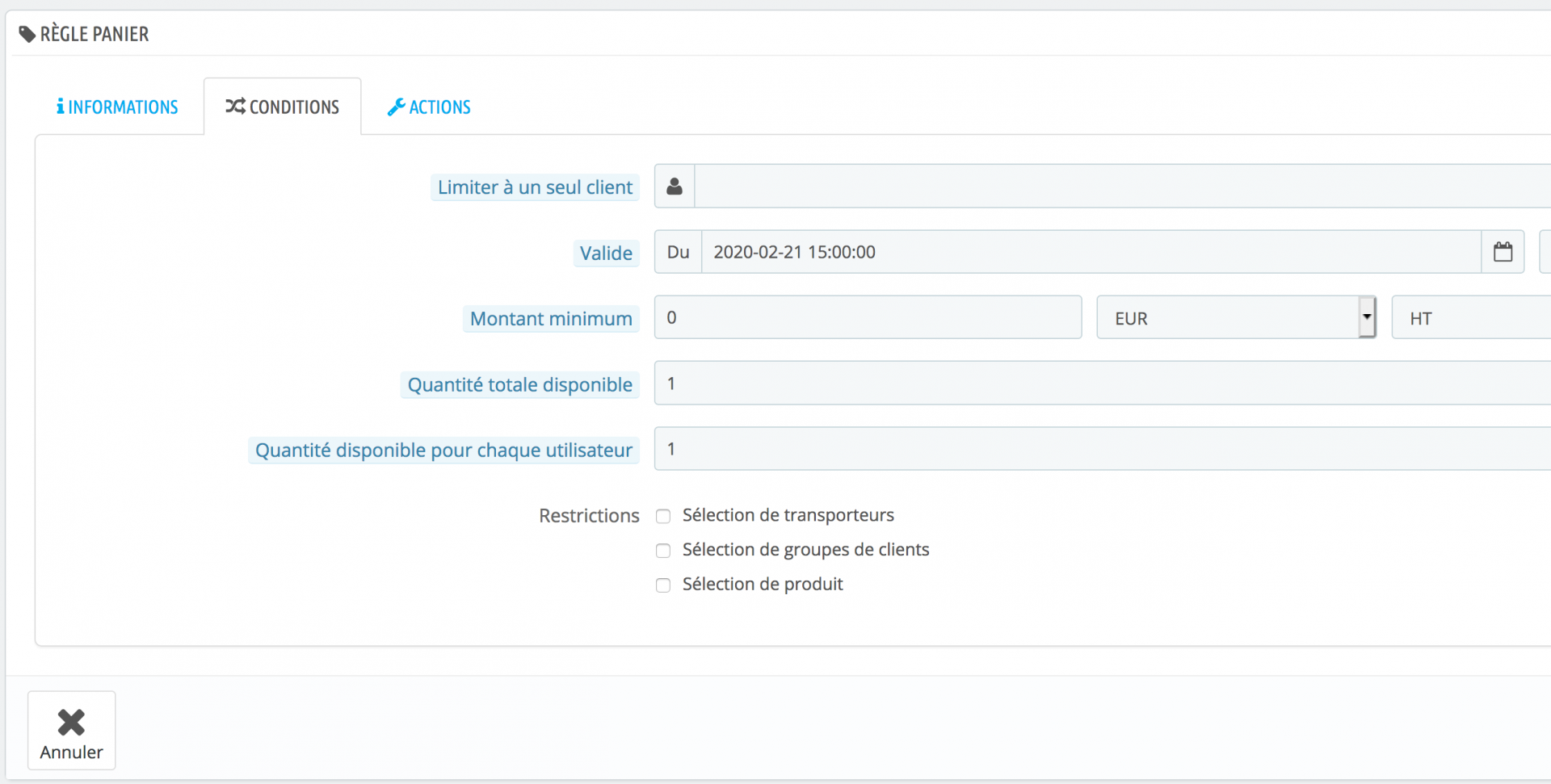The image size is (1551, 784).
Task: Focus the single customer search field
Action: click(1123, 187)
